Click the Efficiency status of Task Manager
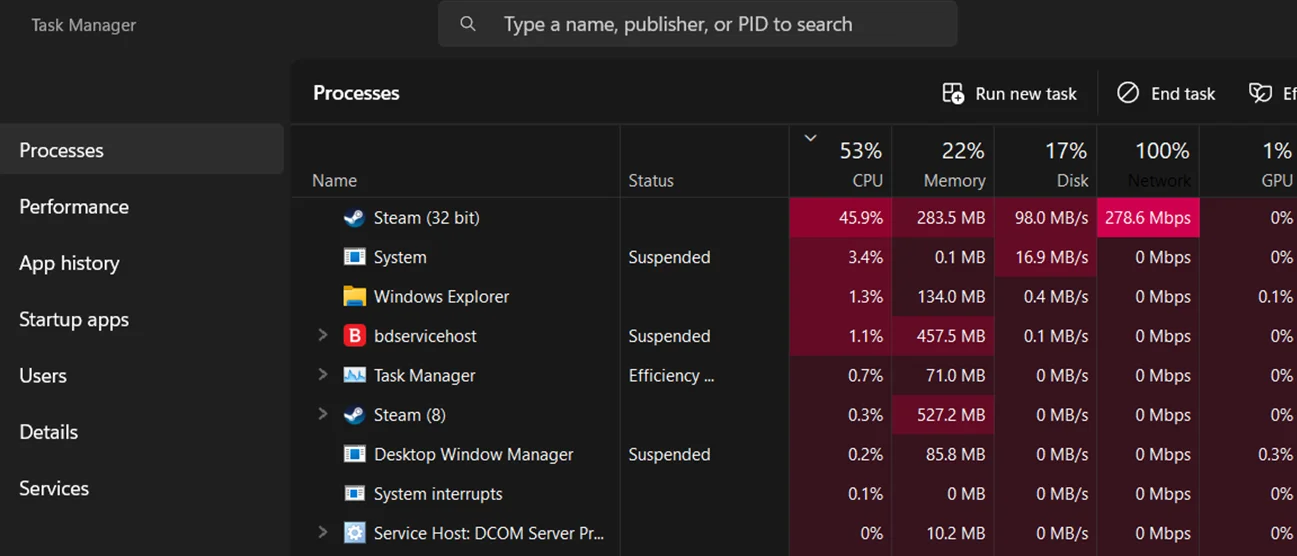 671,376
